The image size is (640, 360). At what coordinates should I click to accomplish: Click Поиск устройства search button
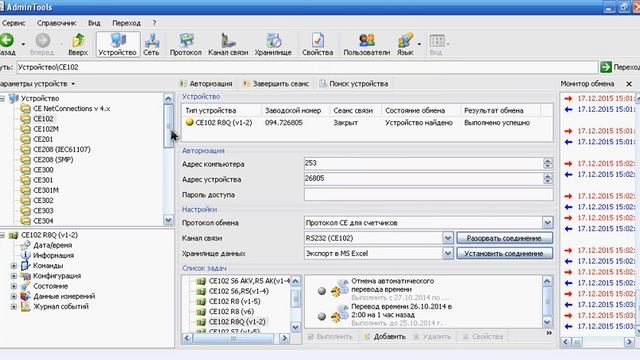(354, 84)
